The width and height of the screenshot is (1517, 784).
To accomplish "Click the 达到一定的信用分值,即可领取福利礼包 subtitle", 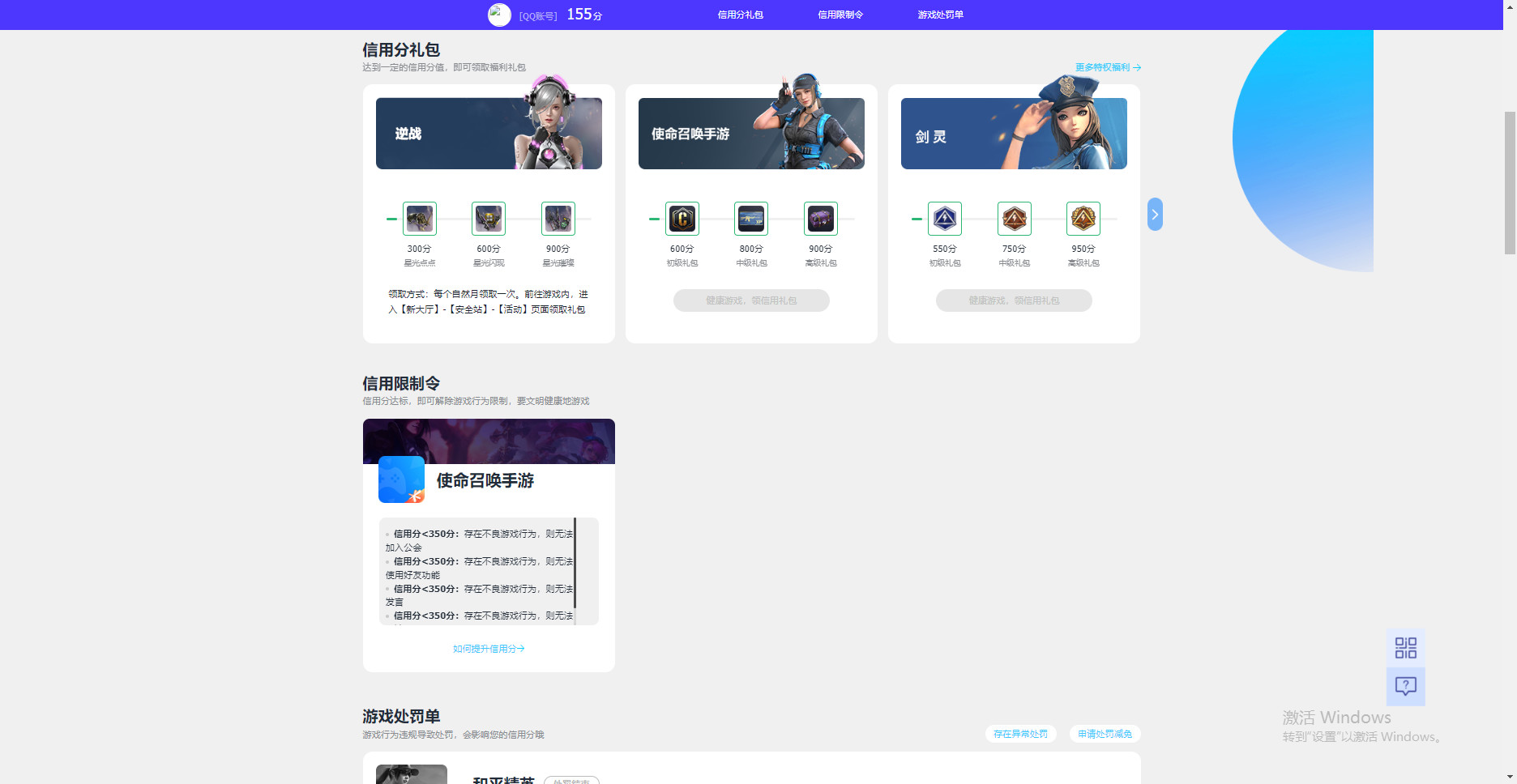I will pos(444,67).
